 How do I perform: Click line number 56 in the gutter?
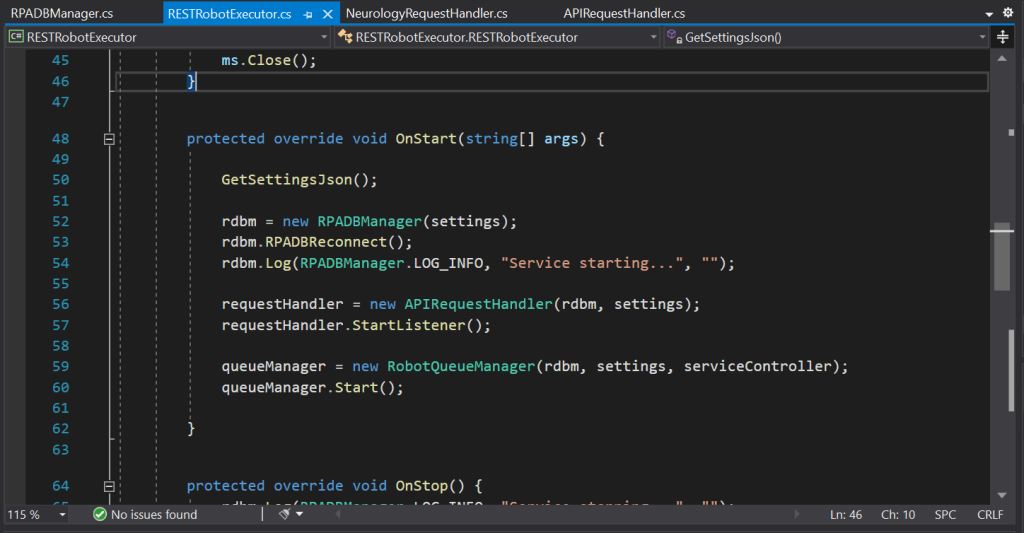pos(61,304)
